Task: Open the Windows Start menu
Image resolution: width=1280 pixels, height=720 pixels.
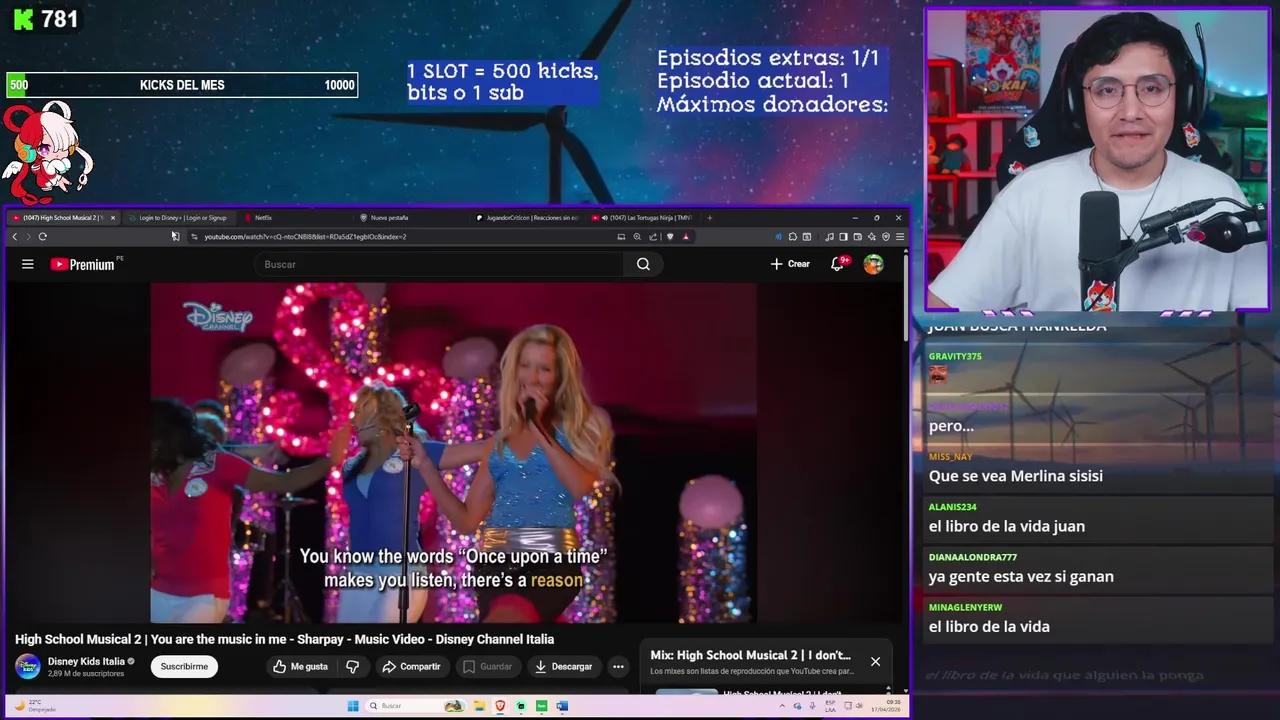Action: (353, 706)
